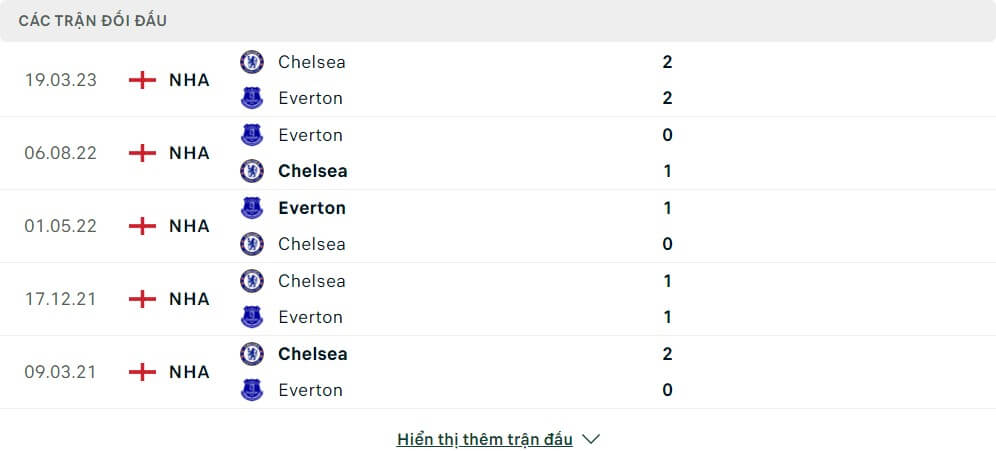Screen dimensions: 996x451
Task: Click Everton crest in 19.03.23 match
Action: (252, 98)
